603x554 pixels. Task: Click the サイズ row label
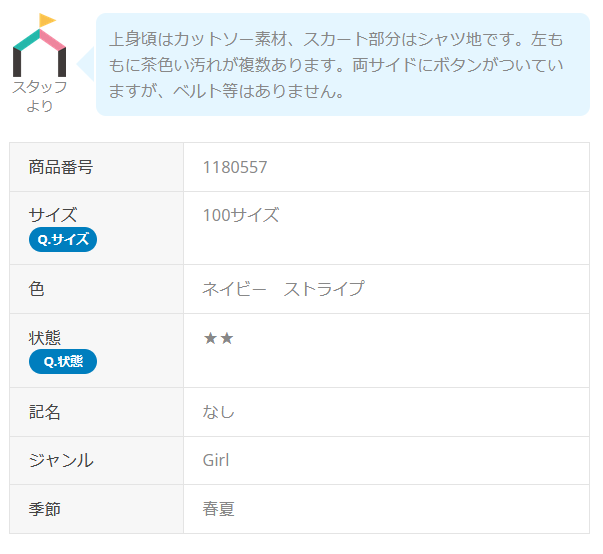[x=53, y=214]
